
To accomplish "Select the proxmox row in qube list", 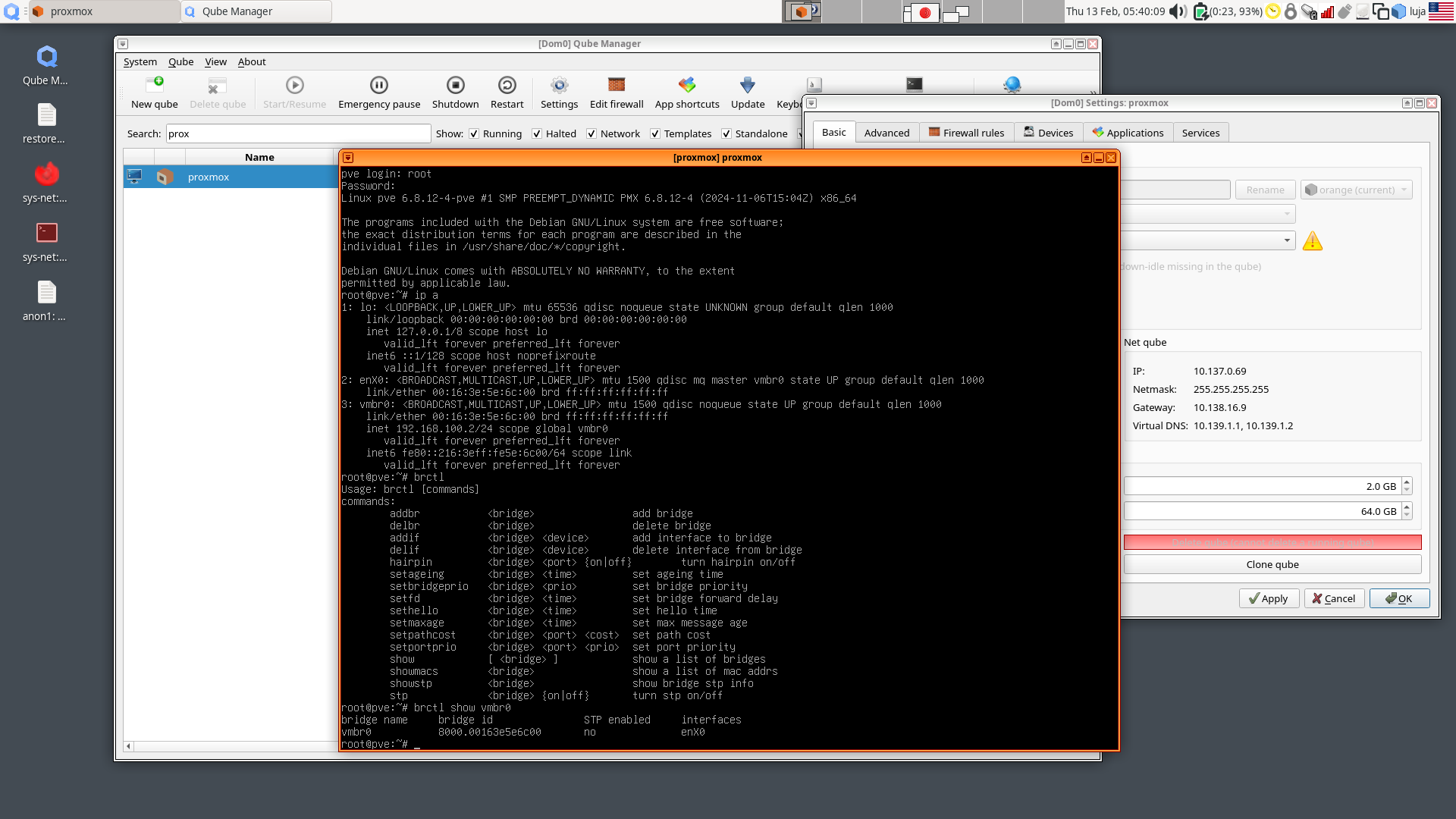I will (231, 177).
